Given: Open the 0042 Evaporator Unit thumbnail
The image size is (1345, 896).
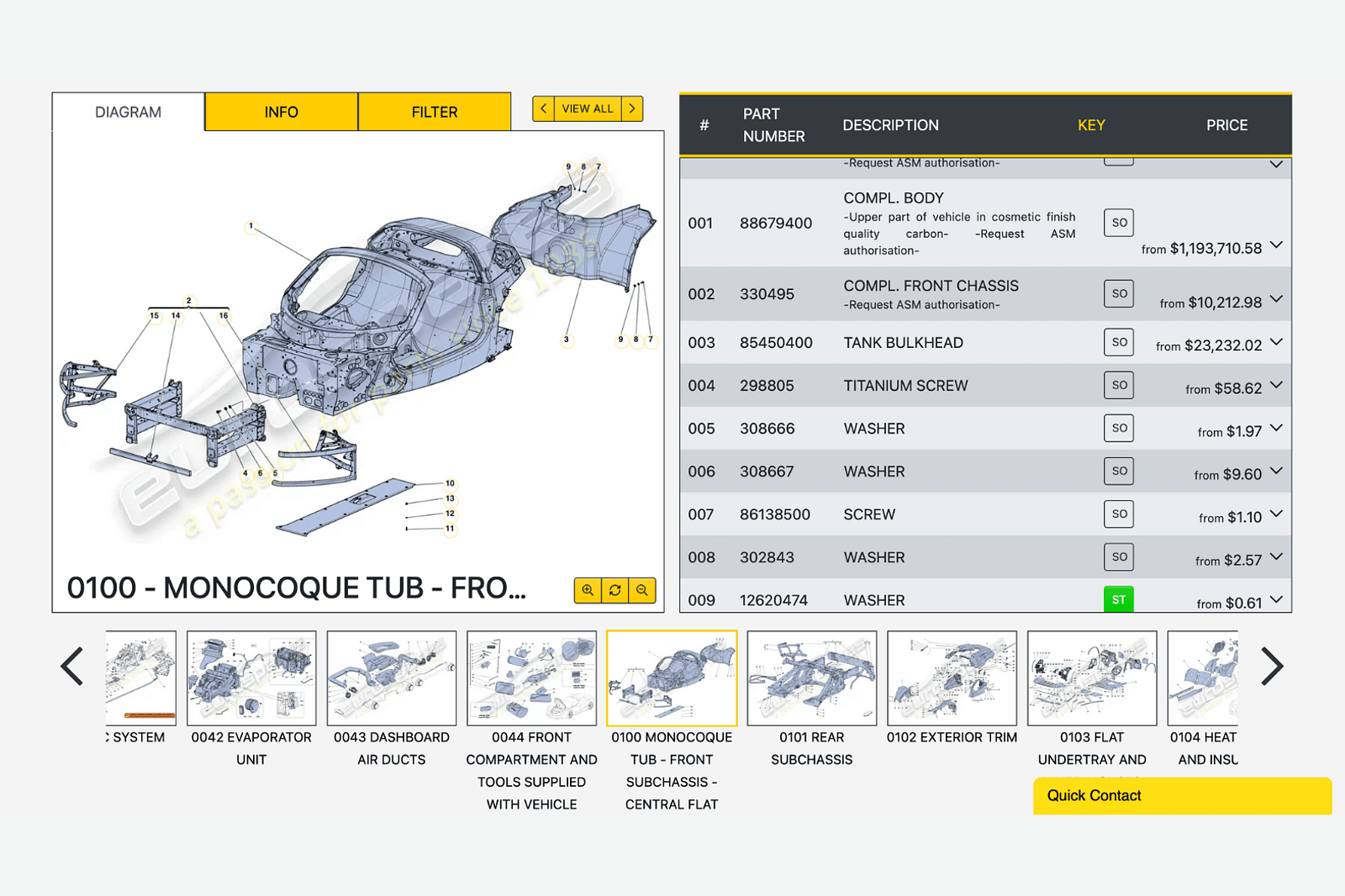Looking at the screenshot, I should 251,678.
